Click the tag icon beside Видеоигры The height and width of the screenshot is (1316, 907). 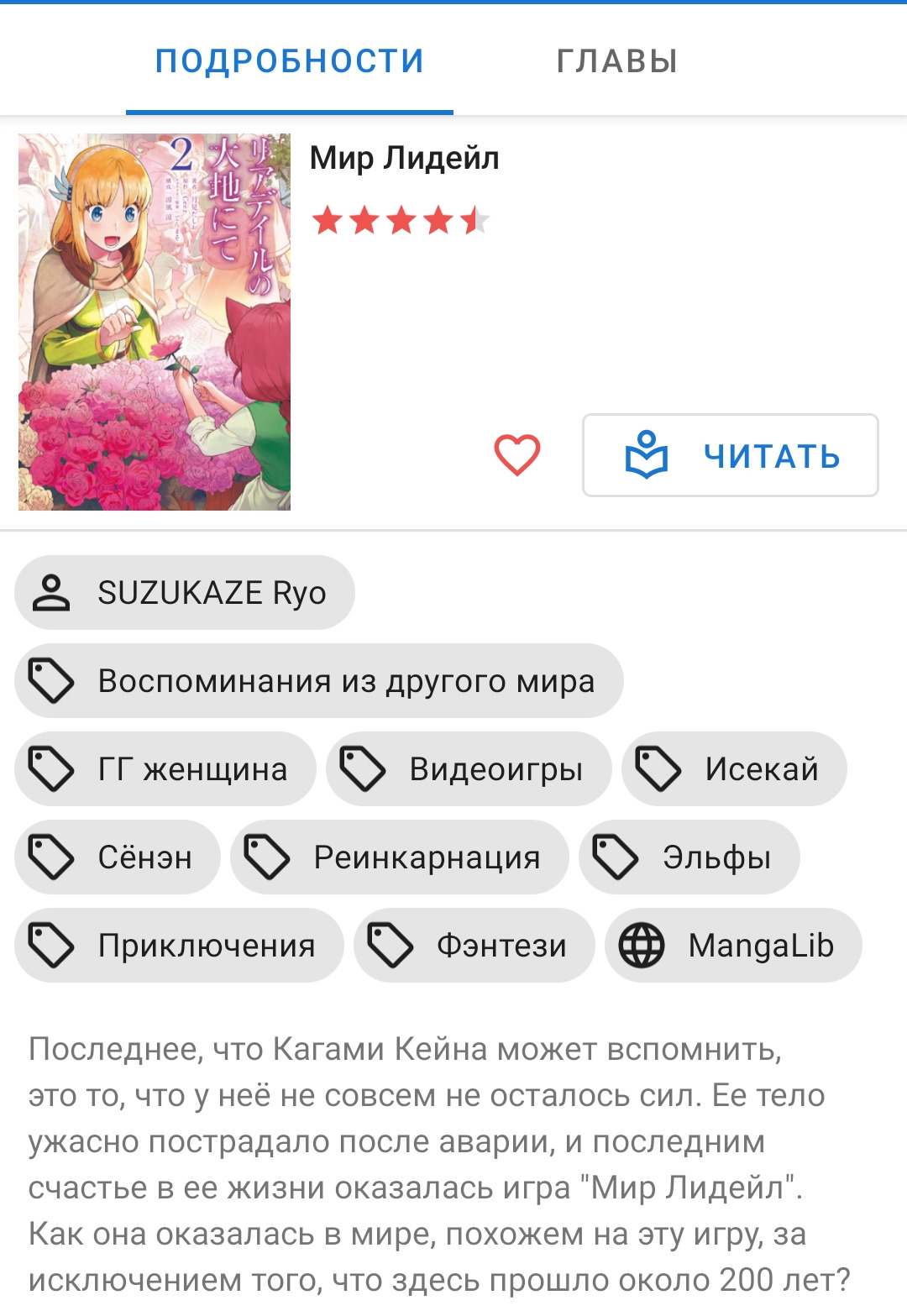[363, 769]
